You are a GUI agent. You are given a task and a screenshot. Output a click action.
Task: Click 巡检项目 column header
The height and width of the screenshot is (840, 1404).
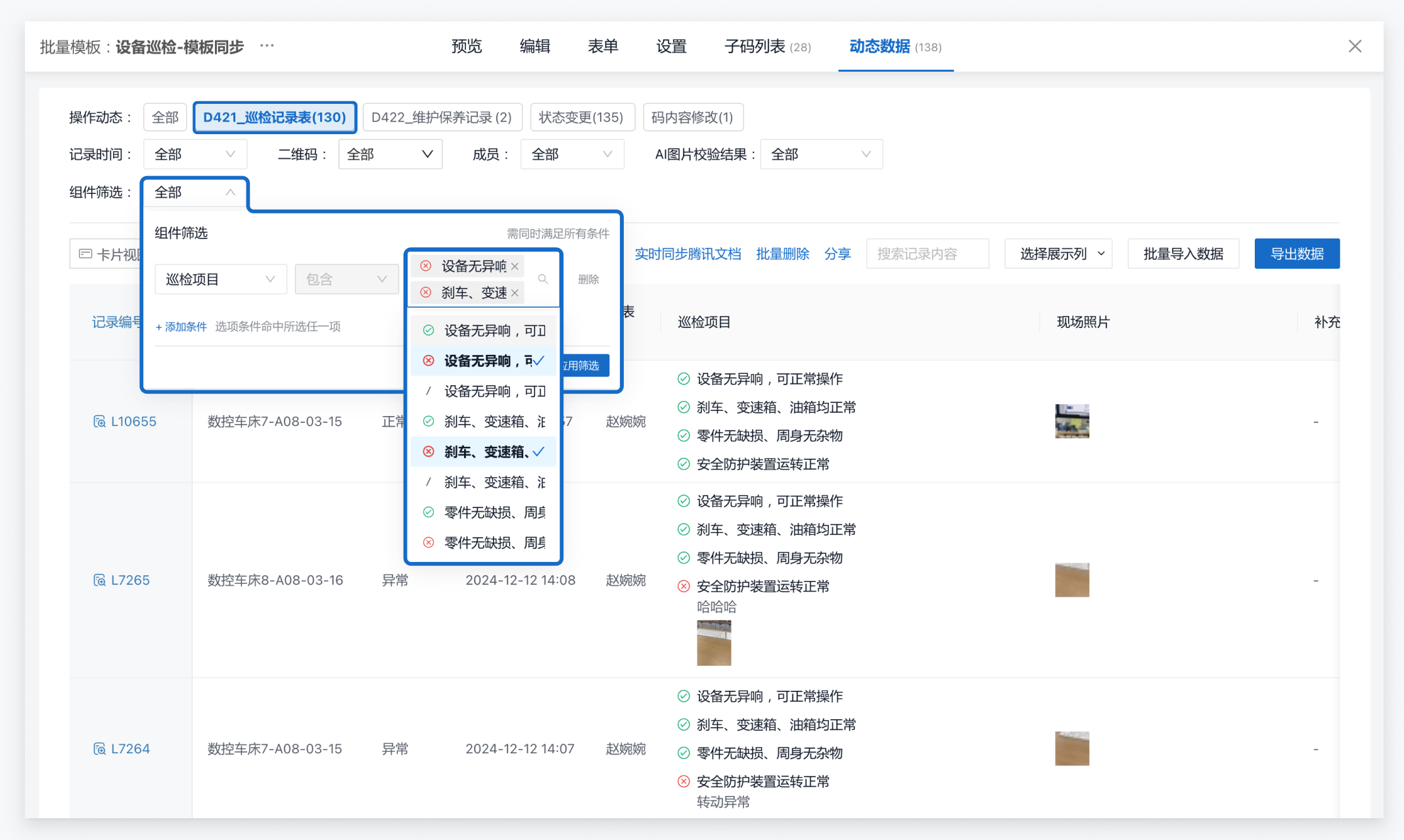point(704,322)
